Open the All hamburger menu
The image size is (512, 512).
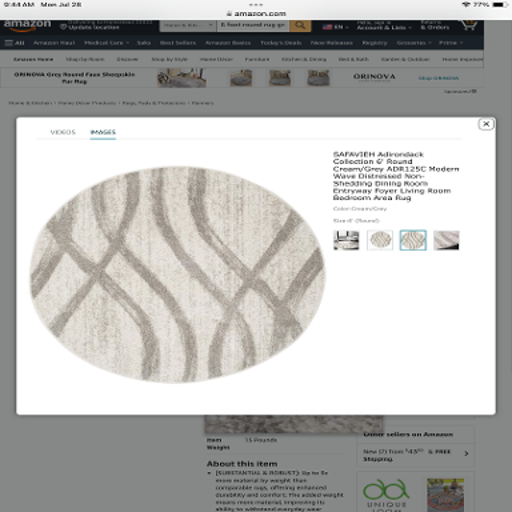[x=15, y=43]
